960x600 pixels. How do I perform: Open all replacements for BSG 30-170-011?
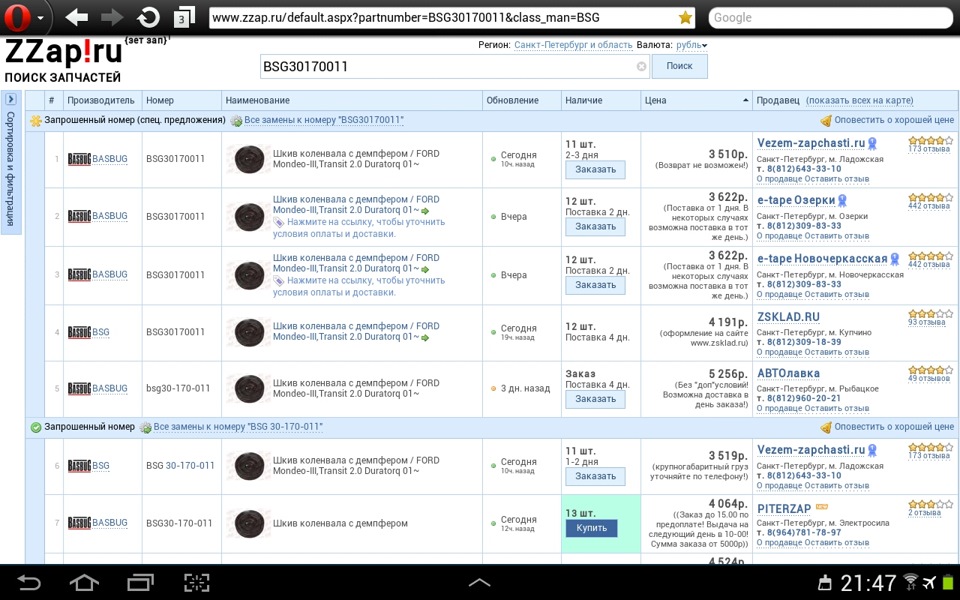click(238, 427)
